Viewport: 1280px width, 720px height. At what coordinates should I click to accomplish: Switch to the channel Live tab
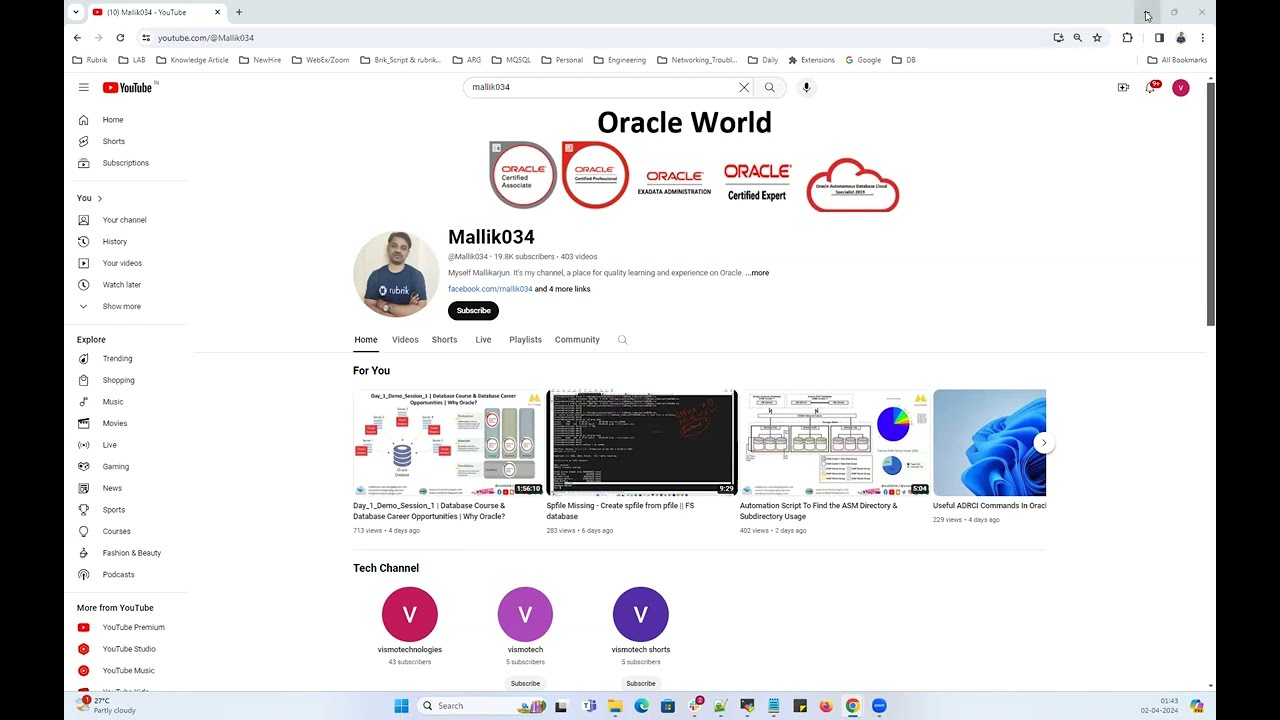(483, 340)
